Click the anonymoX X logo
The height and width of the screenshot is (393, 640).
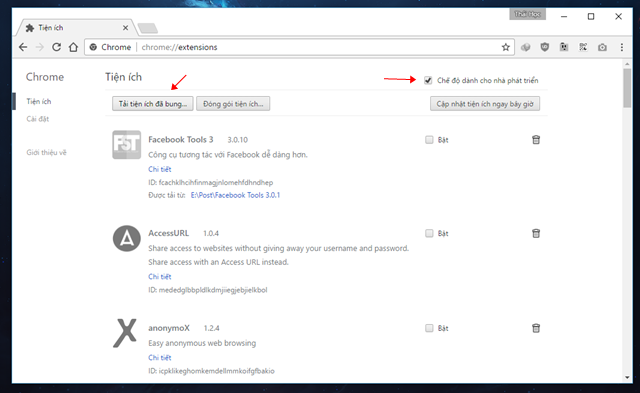[x=125, y=333]
